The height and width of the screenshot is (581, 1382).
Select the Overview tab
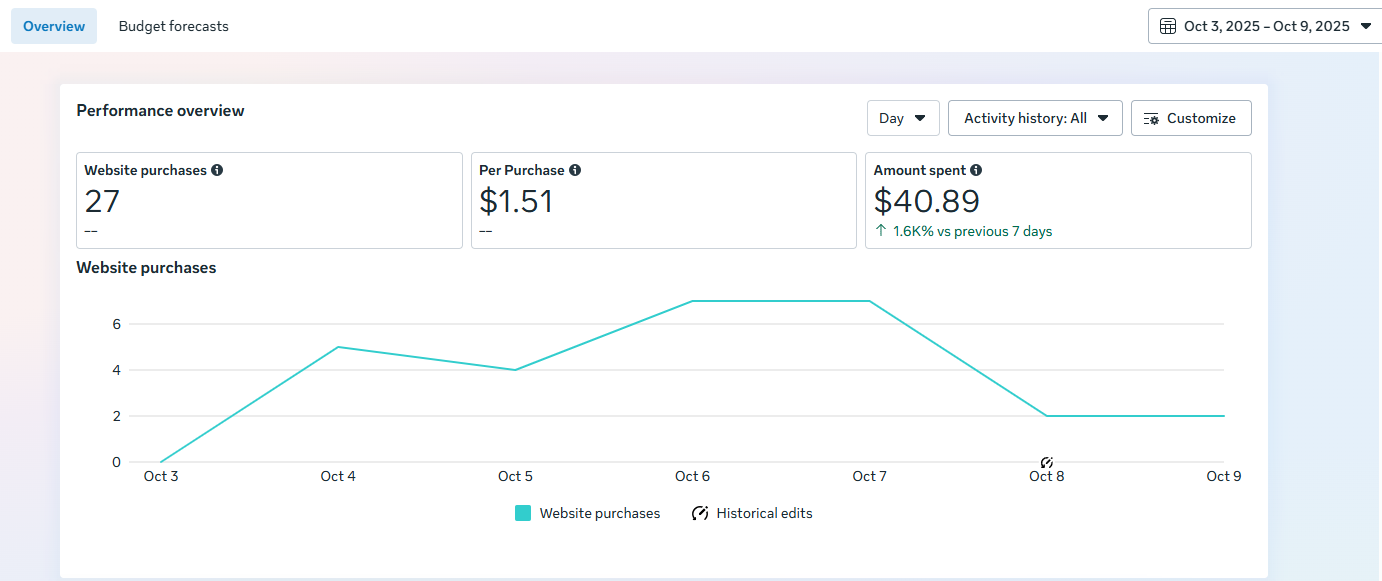(54, 26)
